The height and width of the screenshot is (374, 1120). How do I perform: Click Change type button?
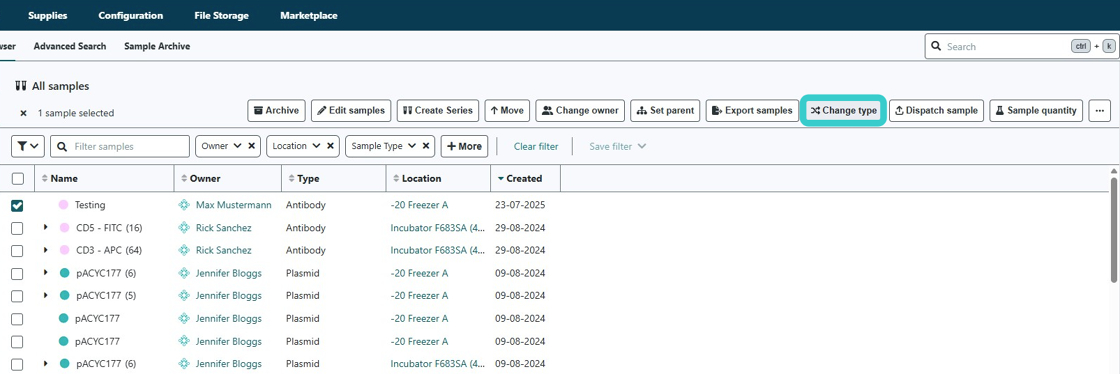(844, 111)
